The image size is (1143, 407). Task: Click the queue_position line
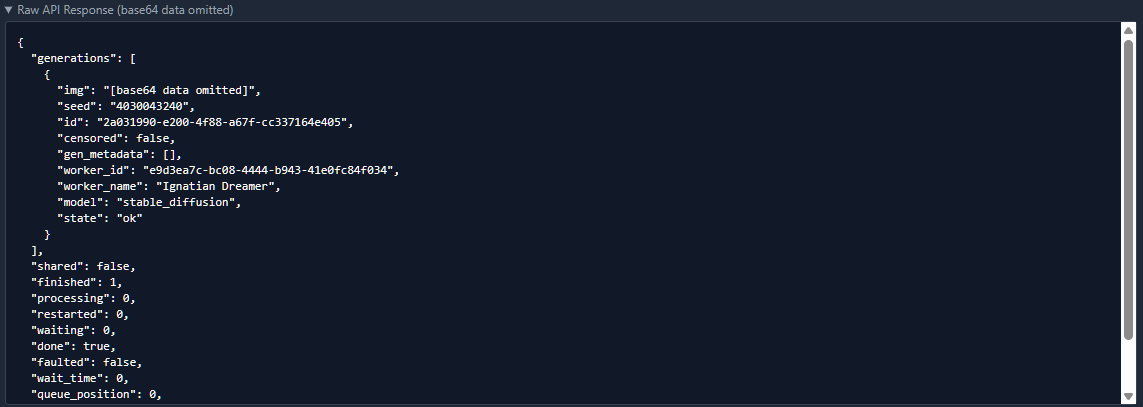coord(97,394)
